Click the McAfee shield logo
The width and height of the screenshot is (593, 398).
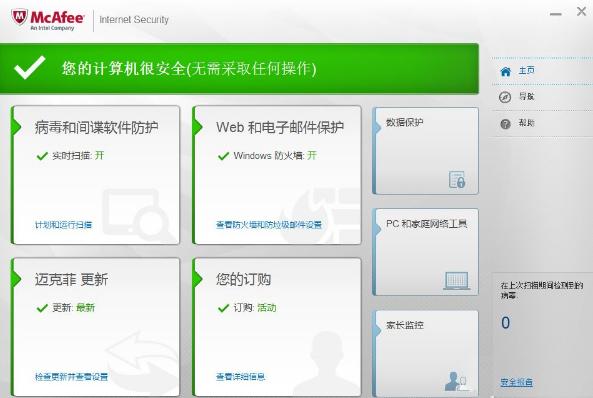(x=19, y=18)
